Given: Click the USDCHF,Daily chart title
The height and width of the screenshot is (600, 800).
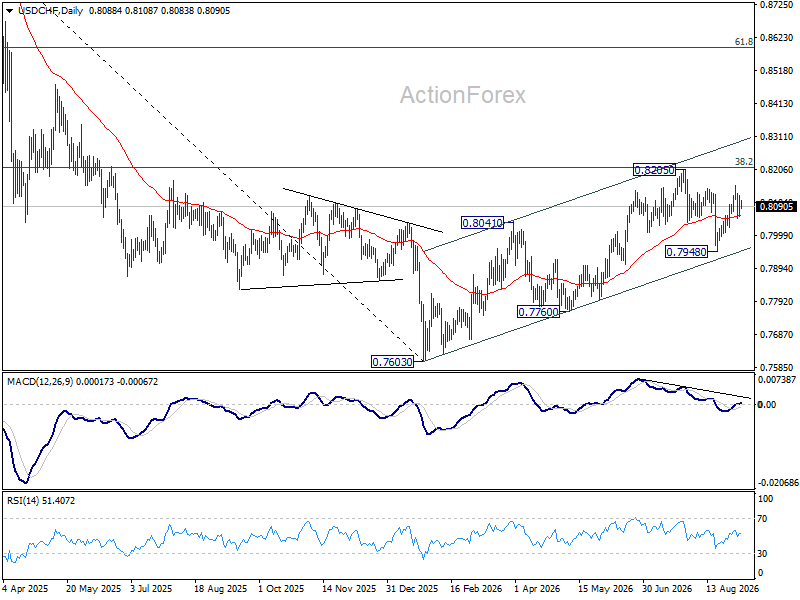Looking at the screenshot, I should coord(51,11).
